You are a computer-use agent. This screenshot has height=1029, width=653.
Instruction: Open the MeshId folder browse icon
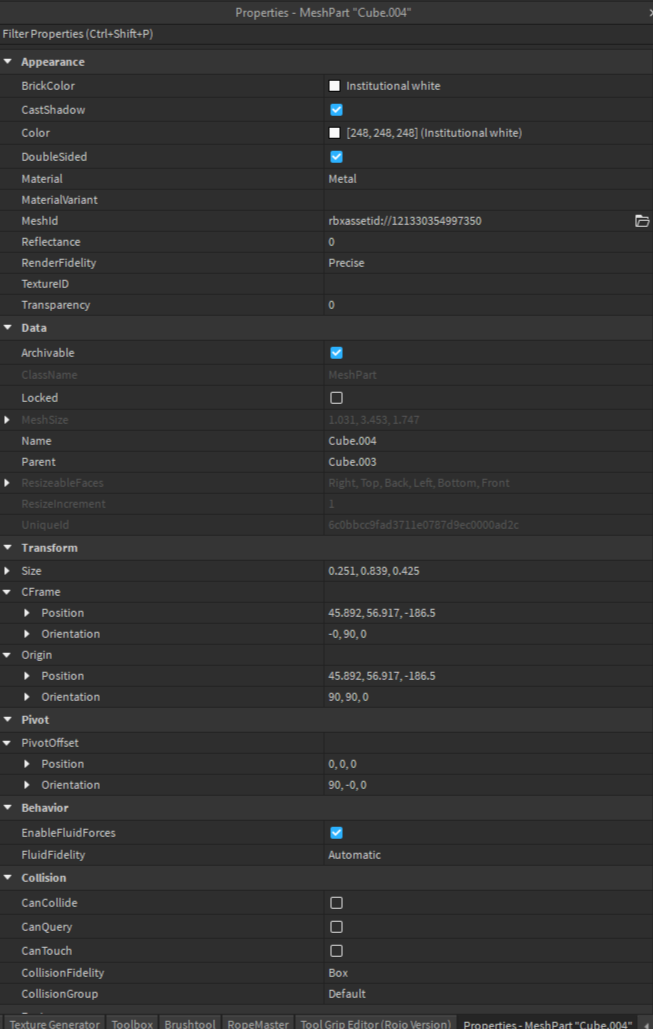point(642,221)
